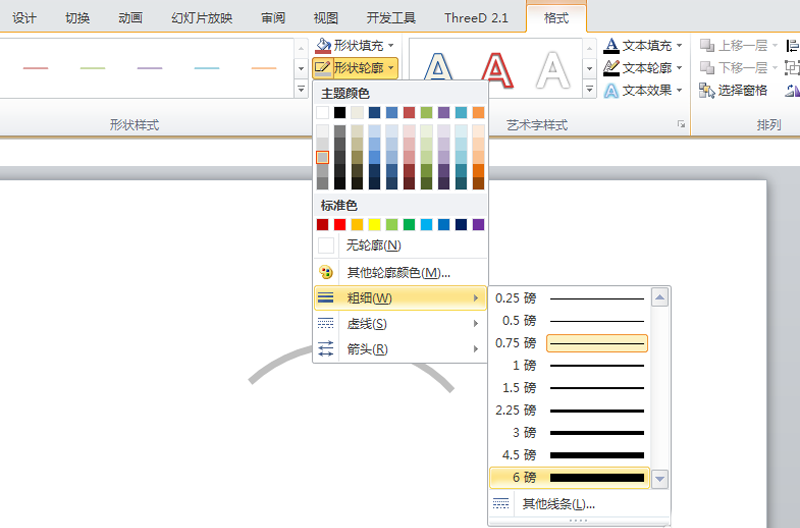The image size is (800, 528).
Task: Pick the standard yellow color swatch
Action: (x=374, y=224)
